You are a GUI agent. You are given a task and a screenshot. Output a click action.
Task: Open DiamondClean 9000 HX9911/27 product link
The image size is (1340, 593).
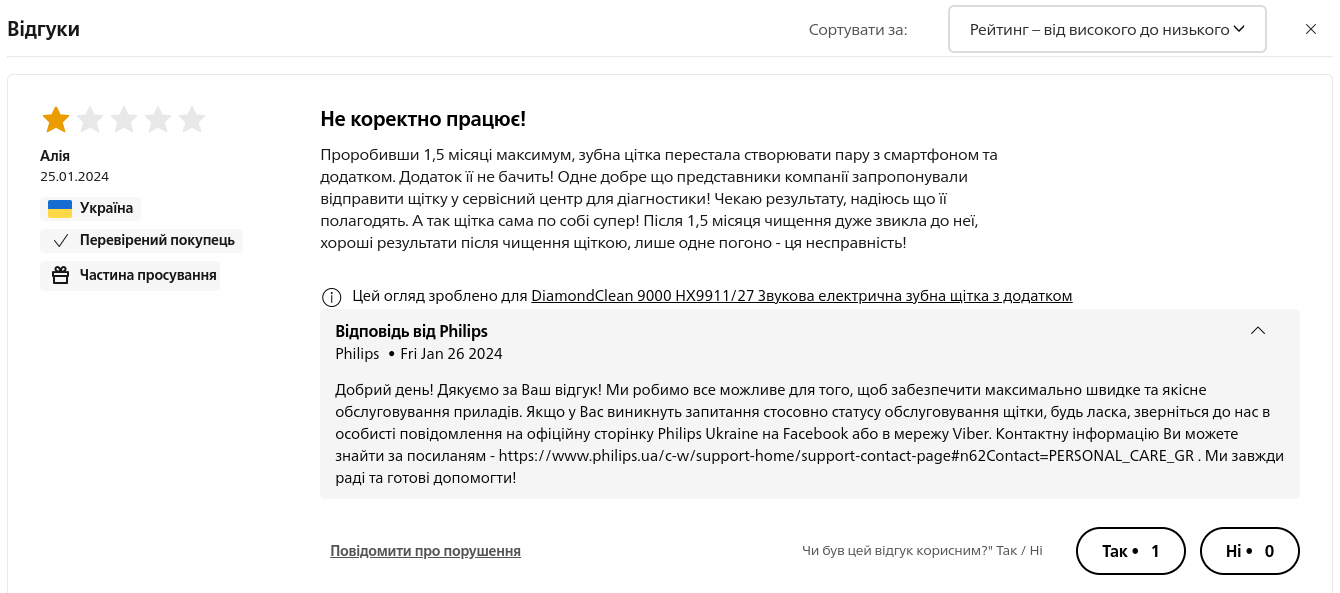(801, 296)
